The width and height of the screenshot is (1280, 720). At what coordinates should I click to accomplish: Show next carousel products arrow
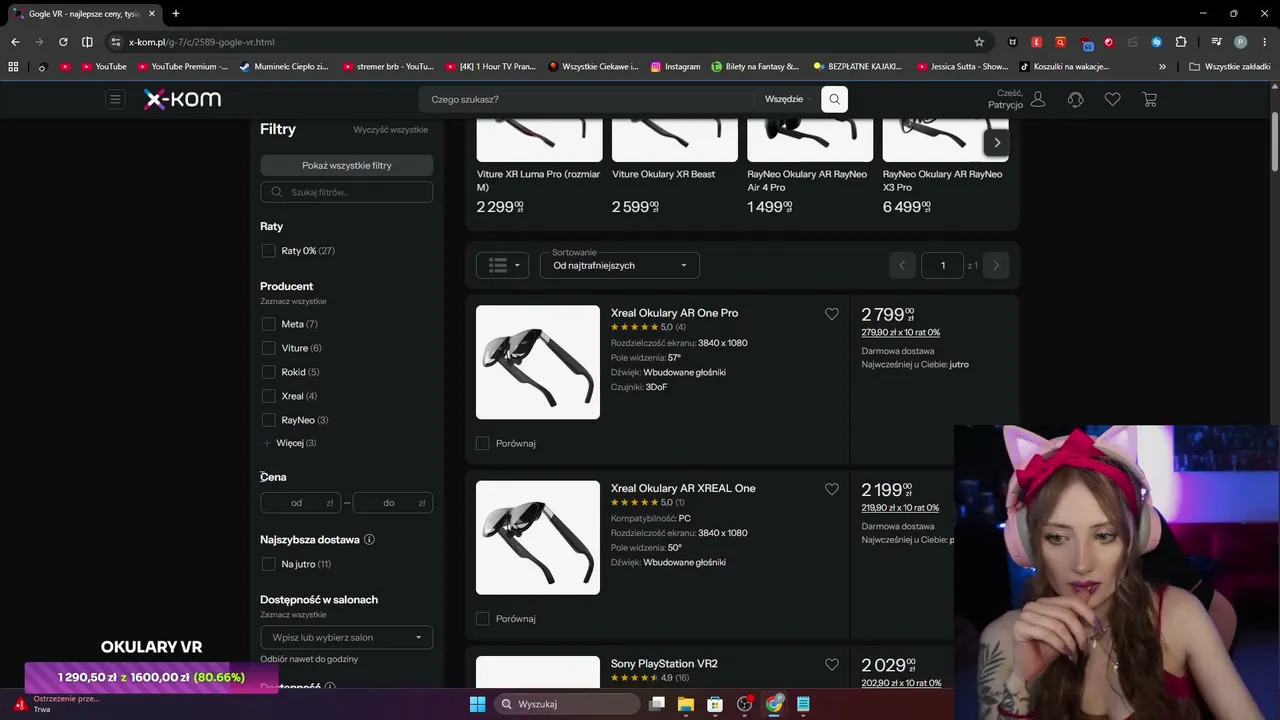click(997, 143)
